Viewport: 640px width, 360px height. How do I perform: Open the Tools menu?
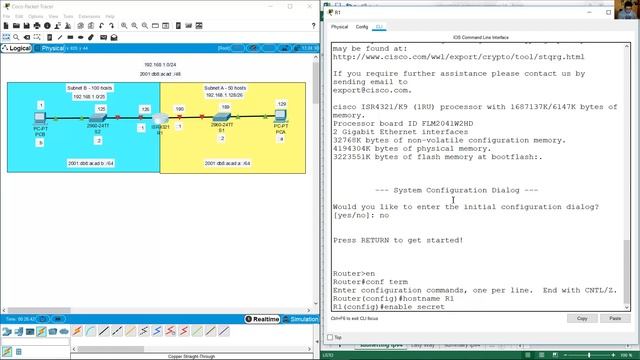point(68,16)
